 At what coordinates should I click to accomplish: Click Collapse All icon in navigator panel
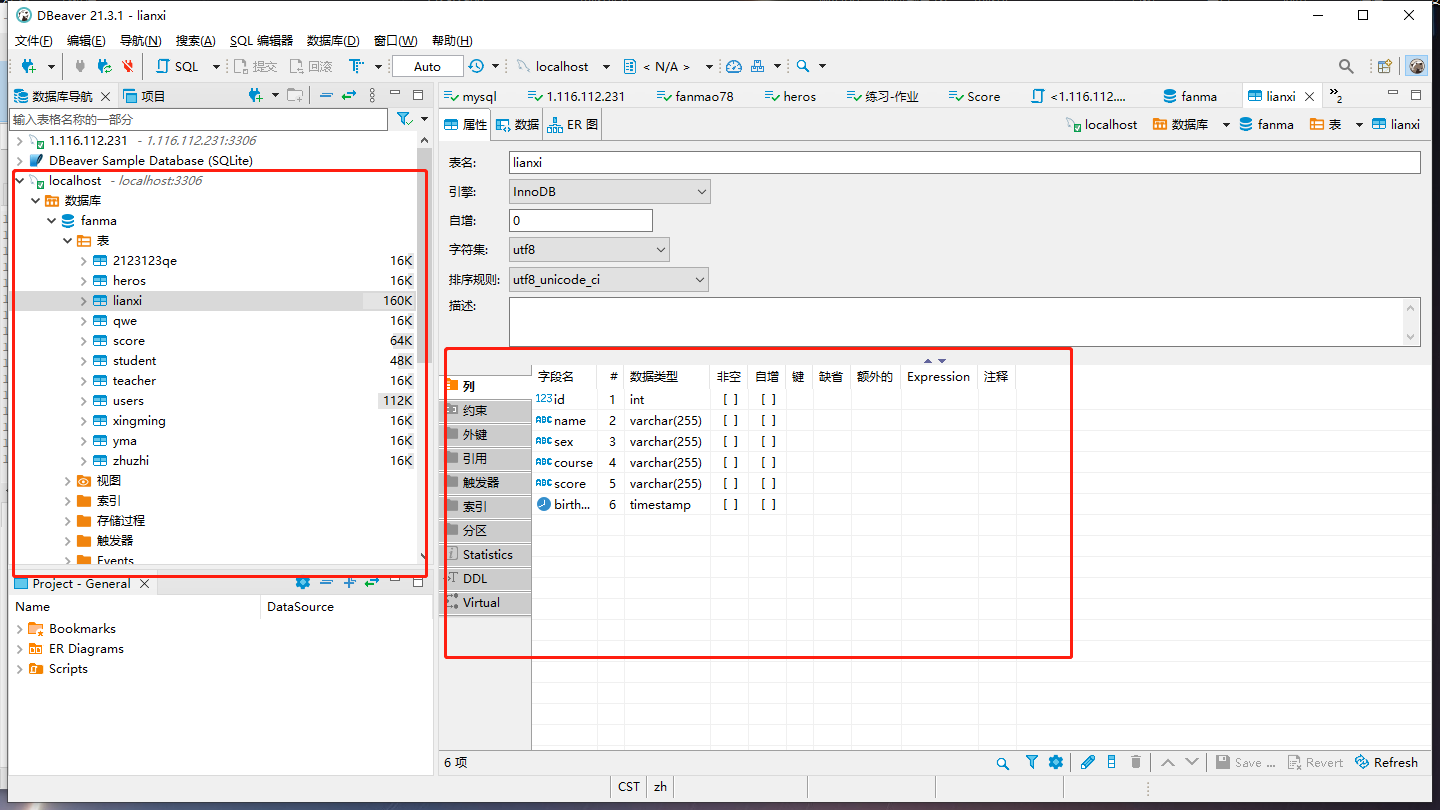tap(326, 95)
